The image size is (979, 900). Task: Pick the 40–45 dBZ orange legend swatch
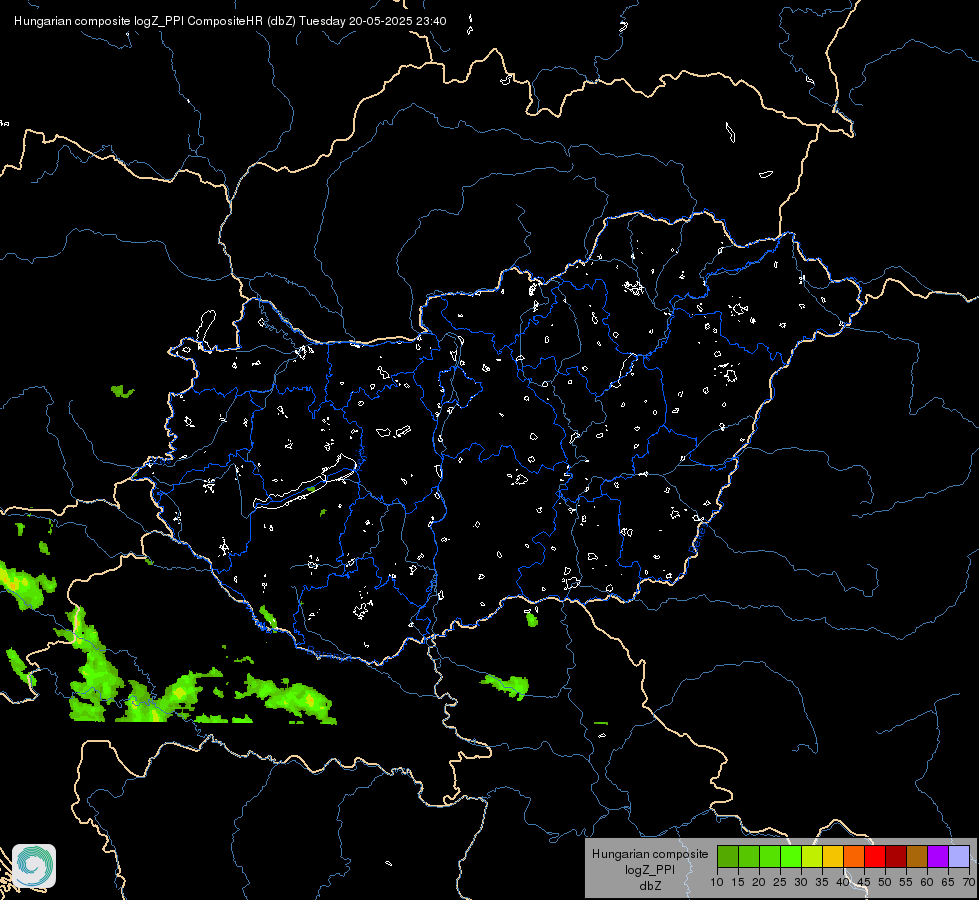point(854,856)
